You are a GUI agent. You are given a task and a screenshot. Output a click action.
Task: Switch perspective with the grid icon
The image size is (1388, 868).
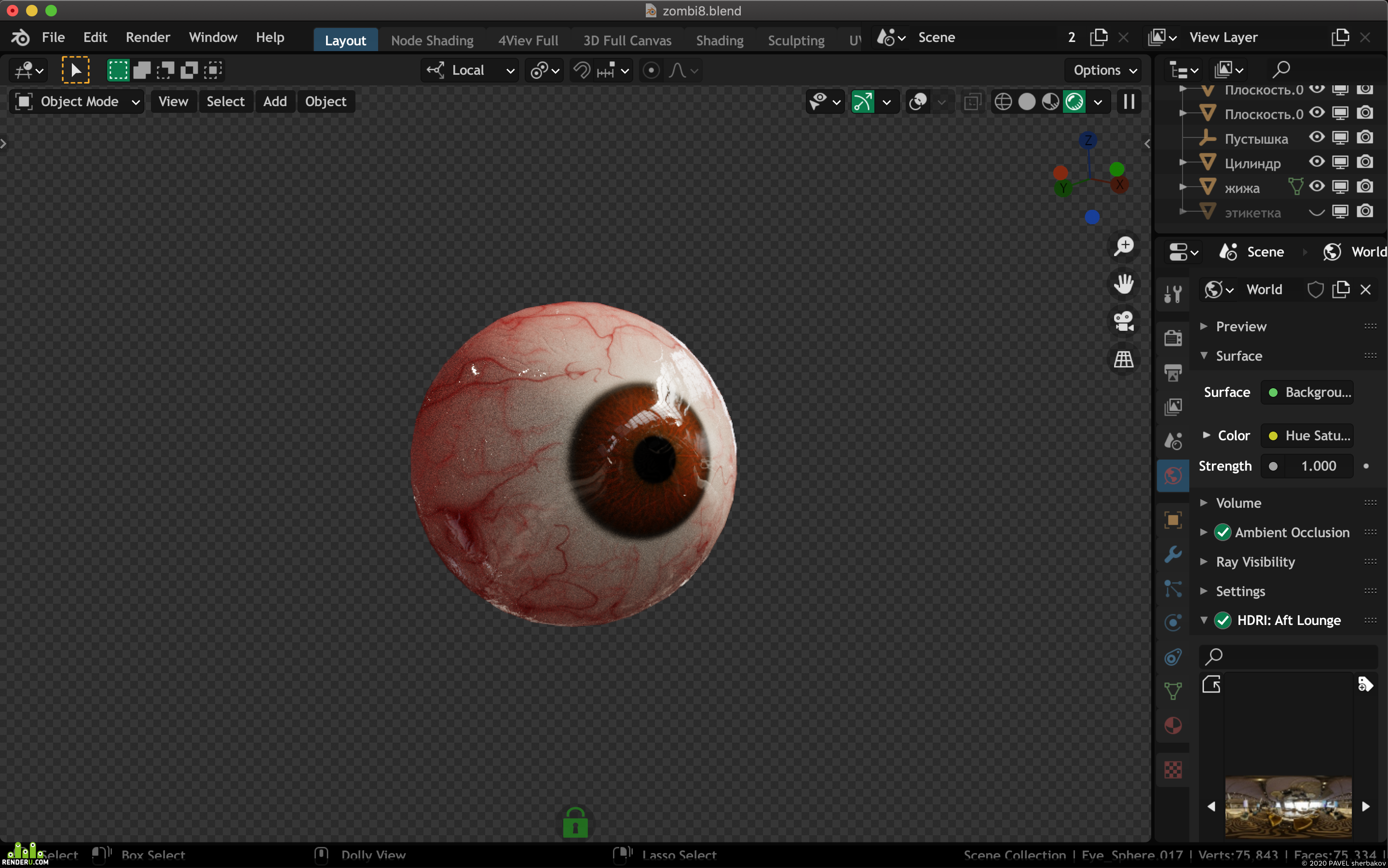(1123, 359)
